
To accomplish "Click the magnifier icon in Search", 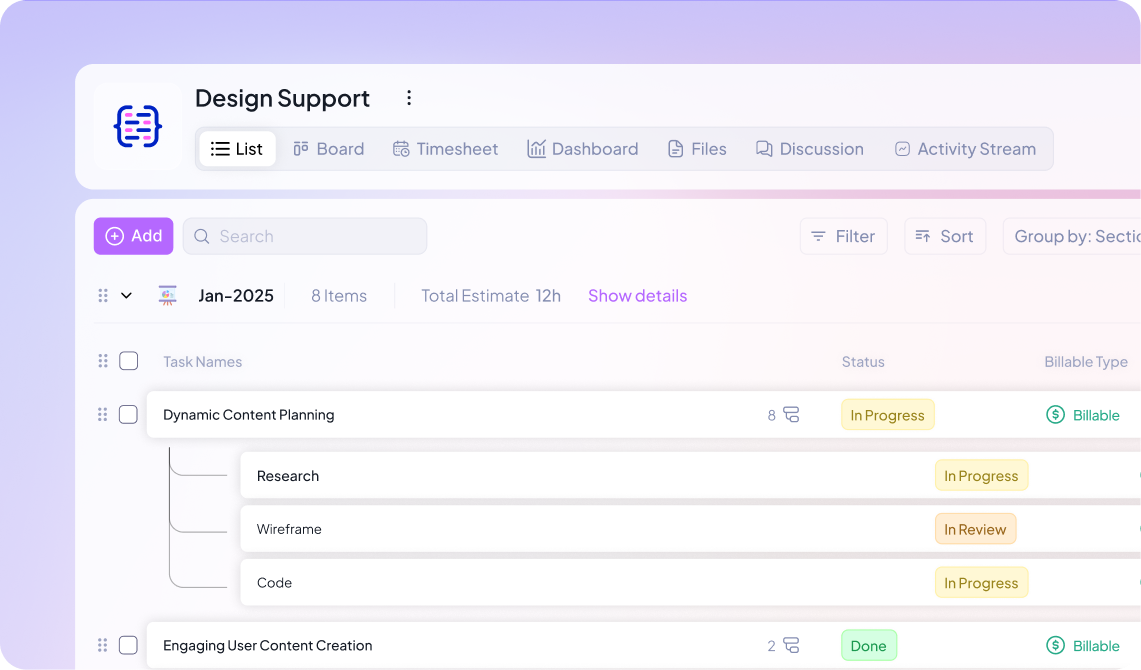I will pos(202,236).
